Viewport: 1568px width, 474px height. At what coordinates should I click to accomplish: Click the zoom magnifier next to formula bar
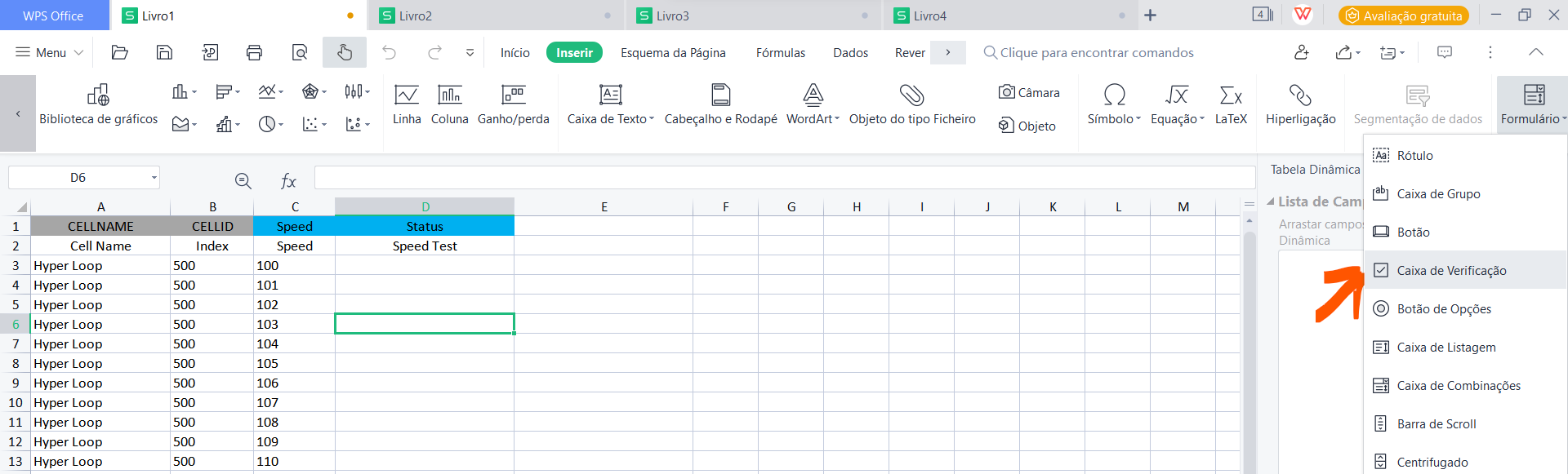pos(243,181)
